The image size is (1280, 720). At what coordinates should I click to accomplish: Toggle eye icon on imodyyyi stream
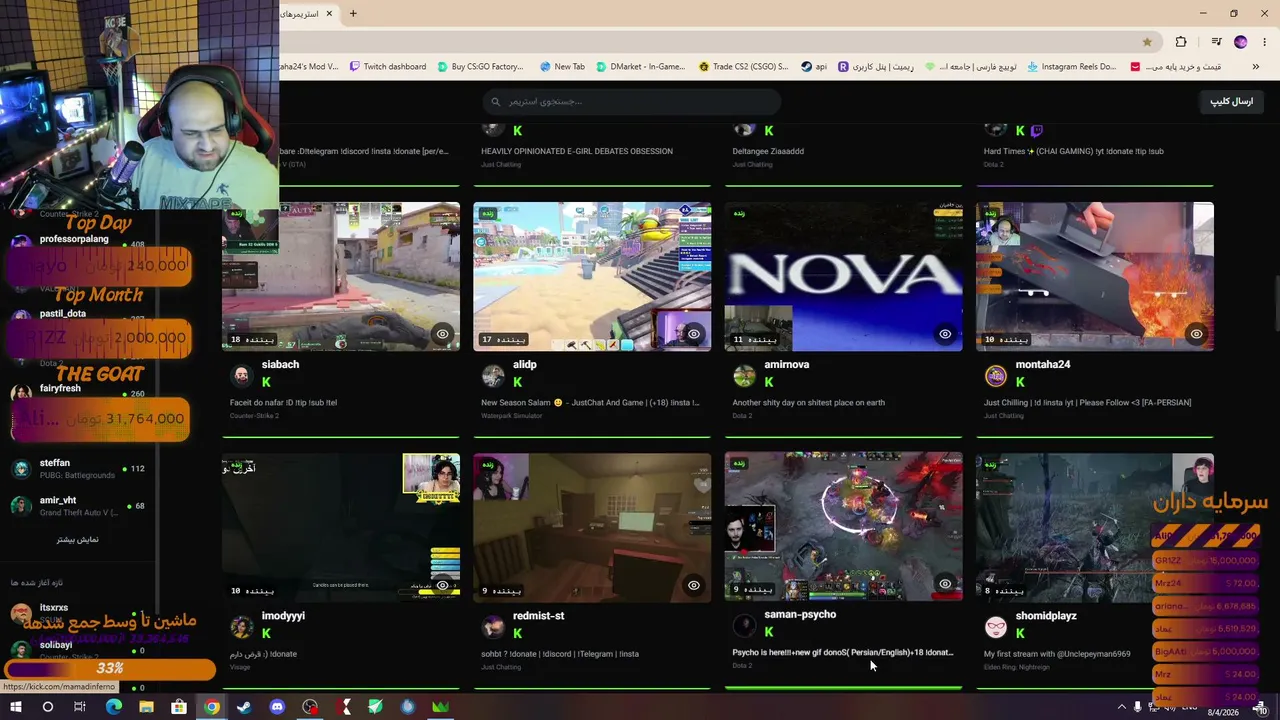click(x=442, y=585)
